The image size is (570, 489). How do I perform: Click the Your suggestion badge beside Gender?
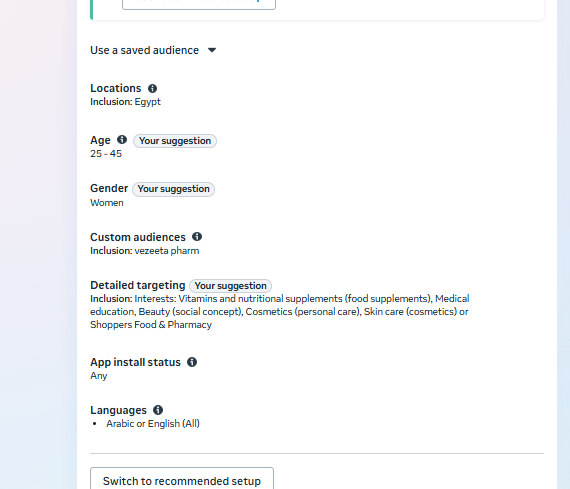pyautogui.click(x=173, y=189)
